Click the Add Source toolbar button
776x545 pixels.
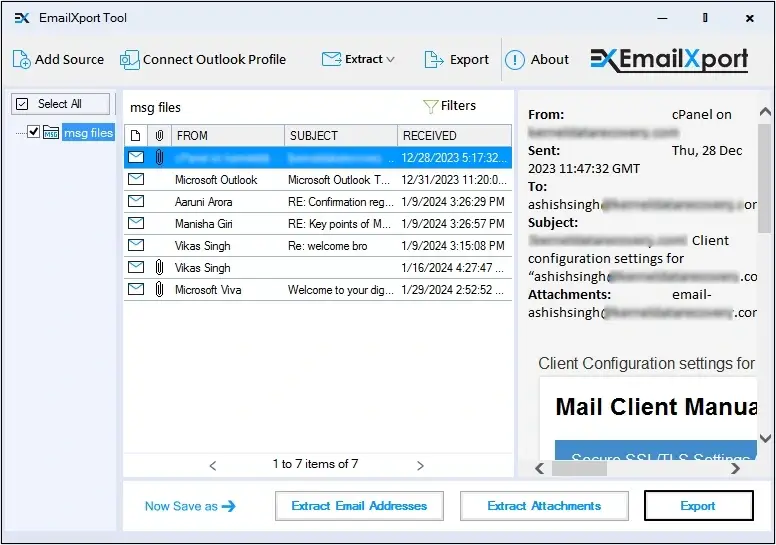tap(58, 59)
